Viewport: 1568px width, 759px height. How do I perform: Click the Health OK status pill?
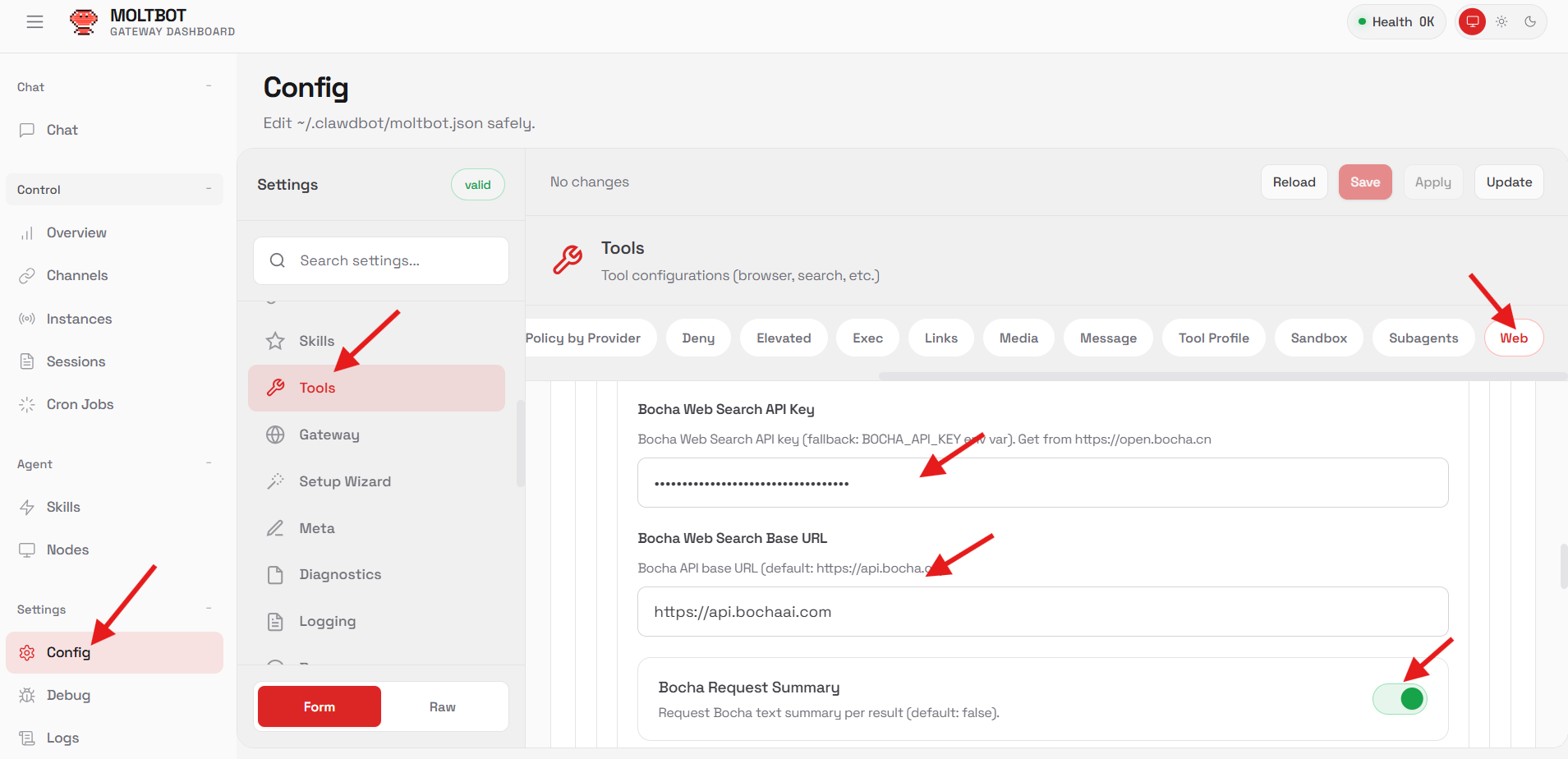[x=1396, y=22]
